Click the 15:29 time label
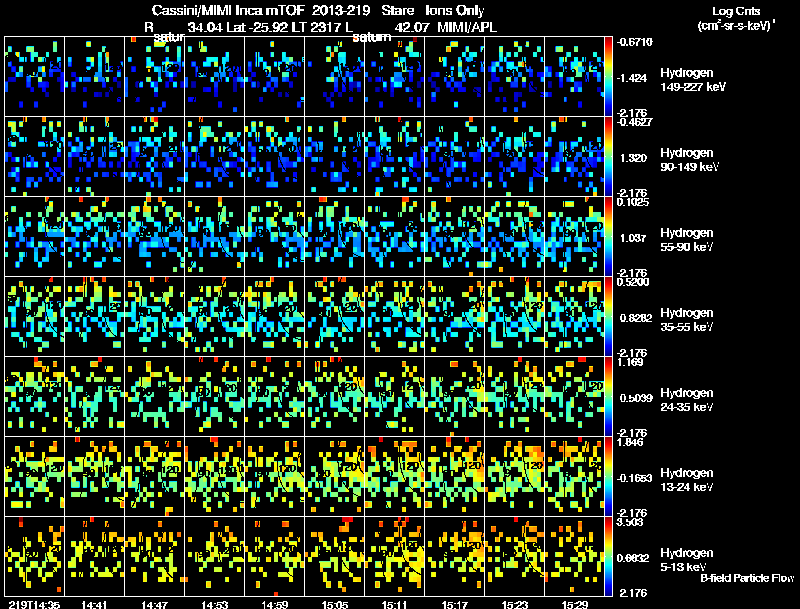The height and width of the screenshot is (609, 800). tap(575, 604)
